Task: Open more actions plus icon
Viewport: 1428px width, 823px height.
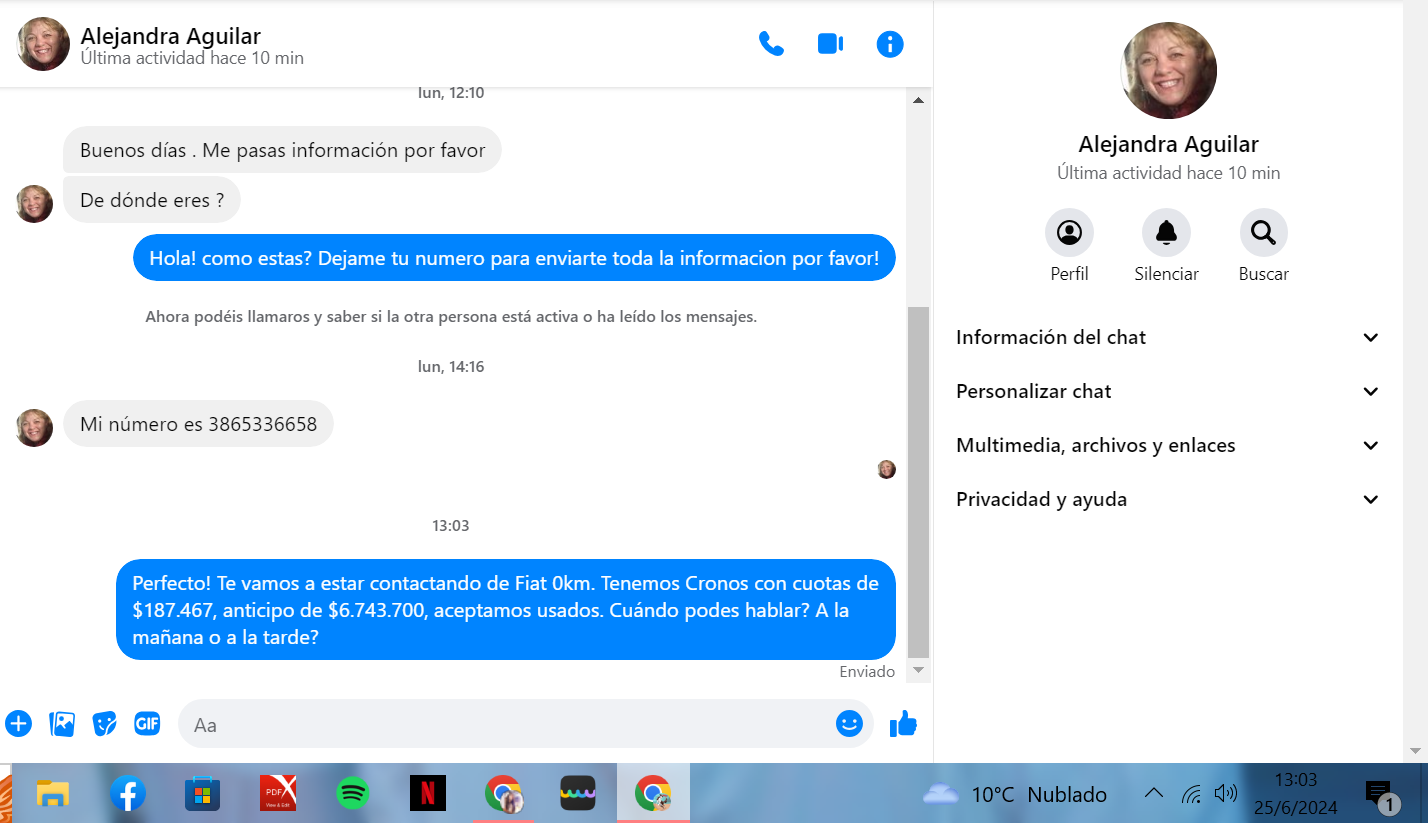Action: (x=19, y=723)
